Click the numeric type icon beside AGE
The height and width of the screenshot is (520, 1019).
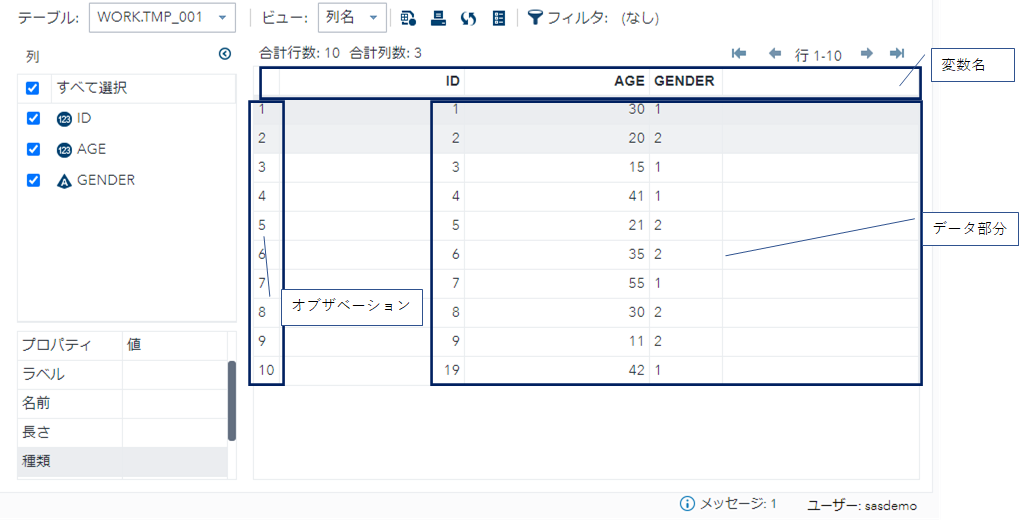click(x=64, y=150)
